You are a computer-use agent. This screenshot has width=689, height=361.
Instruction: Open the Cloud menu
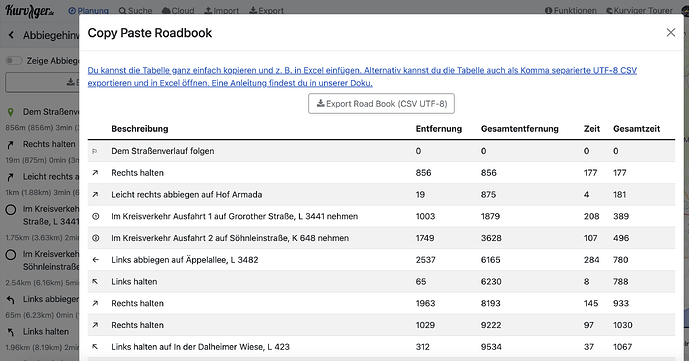(x=178, y=11)
